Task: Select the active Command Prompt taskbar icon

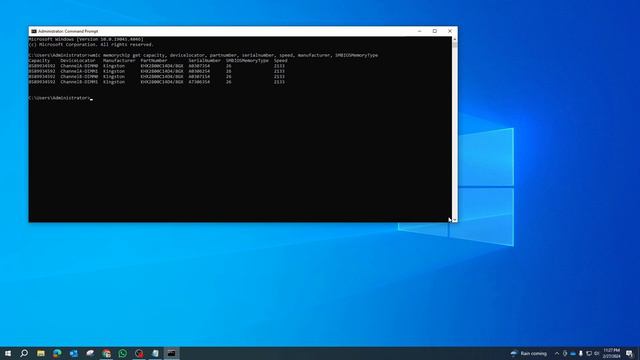Action: coord(172,353)
